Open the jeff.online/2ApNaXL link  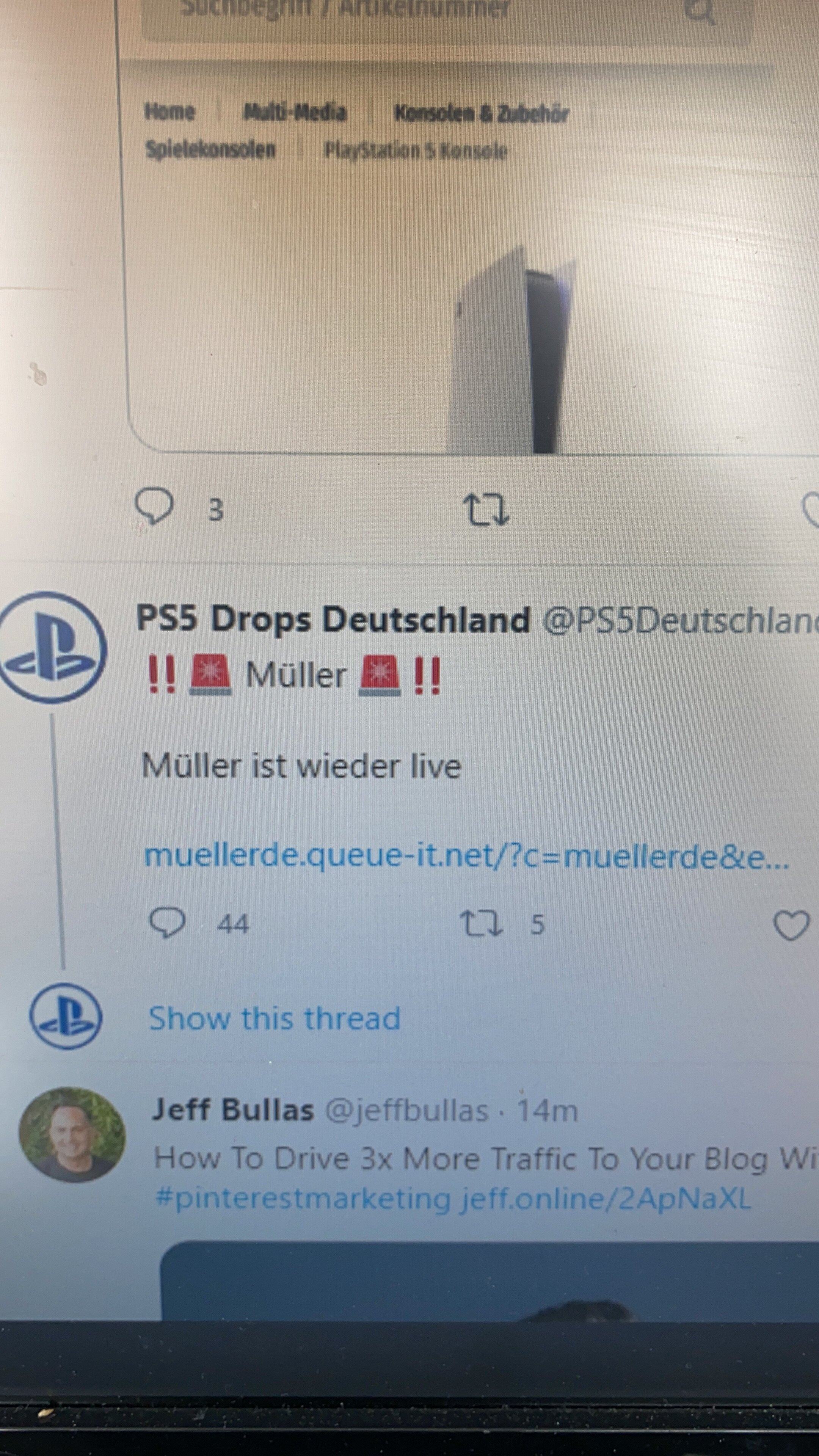pos(606,1198)
